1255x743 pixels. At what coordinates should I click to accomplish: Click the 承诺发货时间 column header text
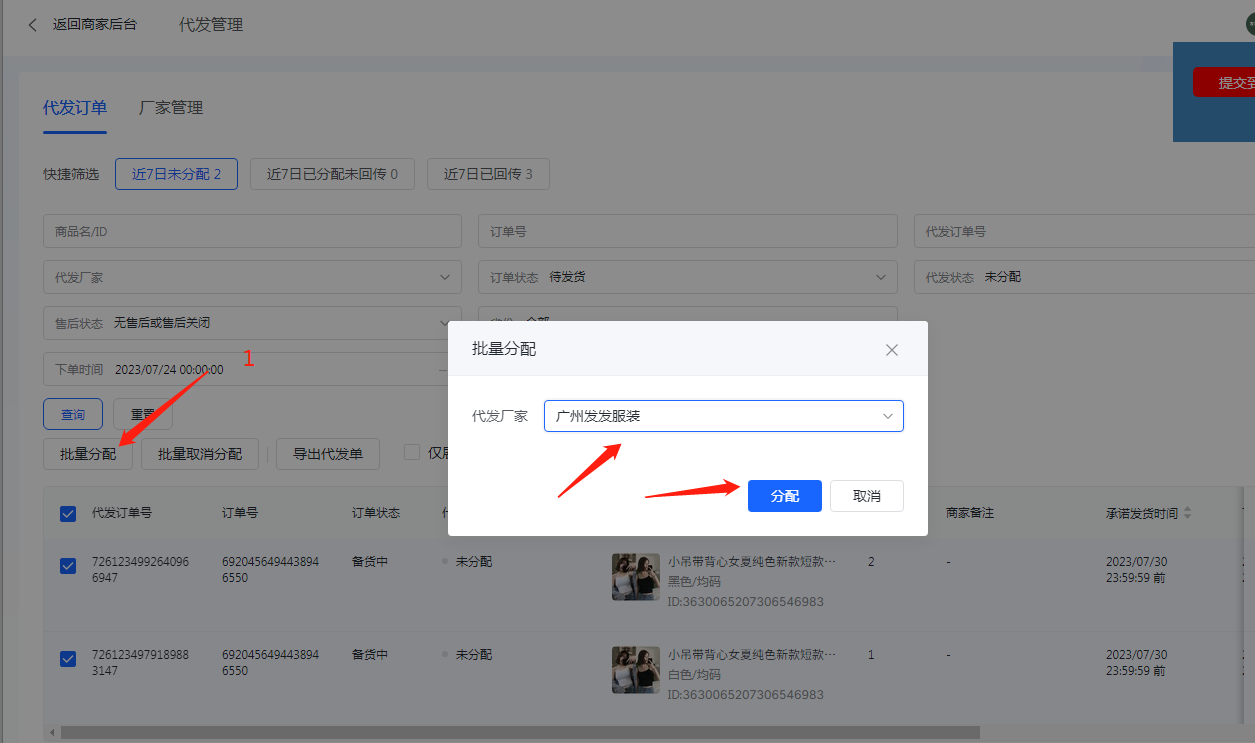click(x=1142, y=513)
